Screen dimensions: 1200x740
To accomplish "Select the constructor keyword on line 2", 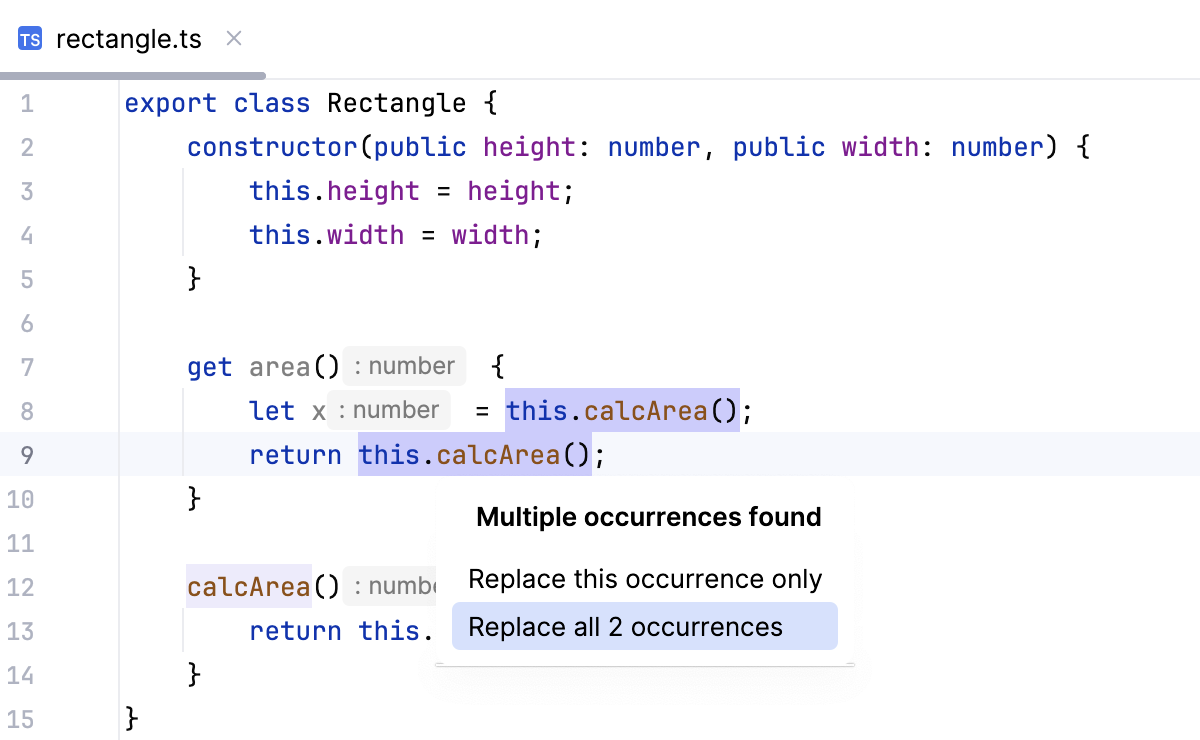I will (x=271, y=147).
